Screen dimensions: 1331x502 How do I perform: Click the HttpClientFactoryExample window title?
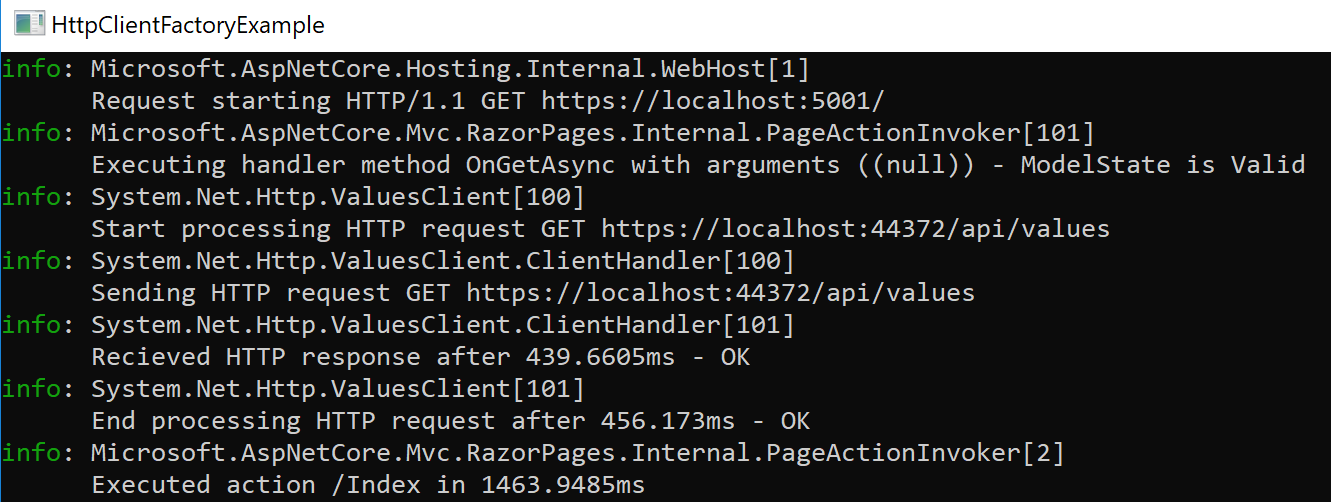pos(188,25)
